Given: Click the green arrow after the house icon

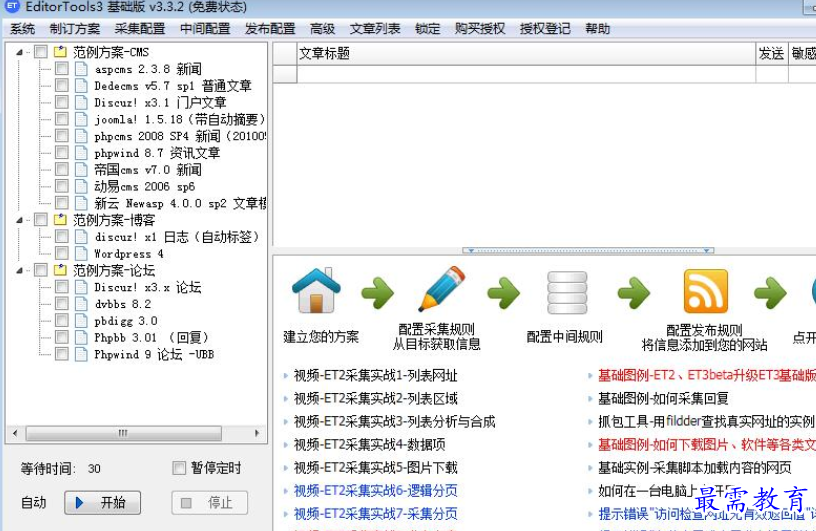Looking at the screenshot, I should tap(378, 293).
